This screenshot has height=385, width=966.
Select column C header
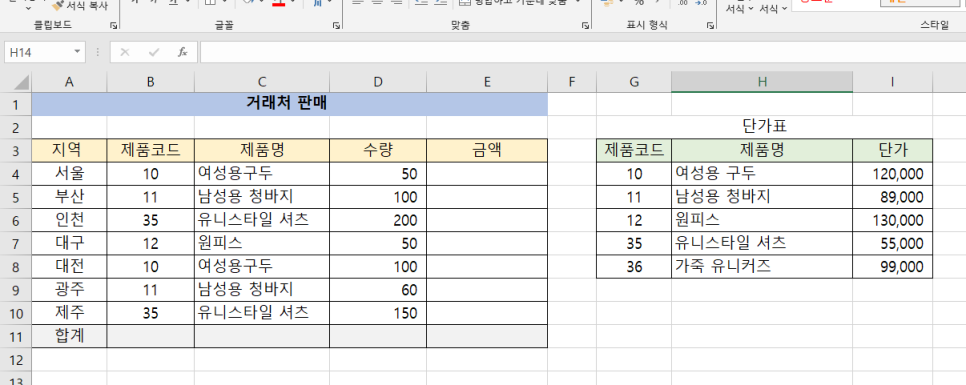point(262,82)
